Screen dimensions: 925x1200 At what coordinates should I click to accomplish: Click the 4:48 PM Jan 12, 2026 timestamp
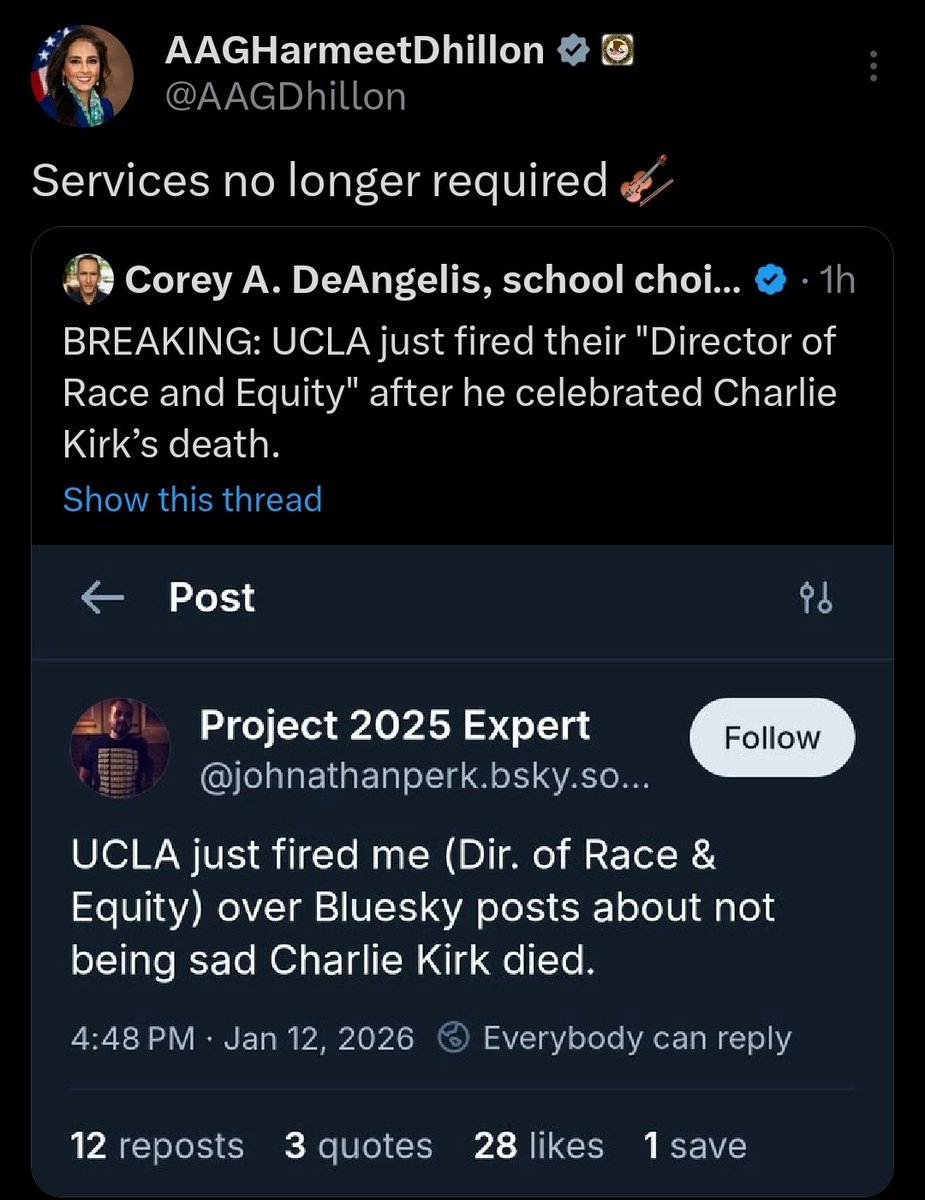pos(243,1038)
